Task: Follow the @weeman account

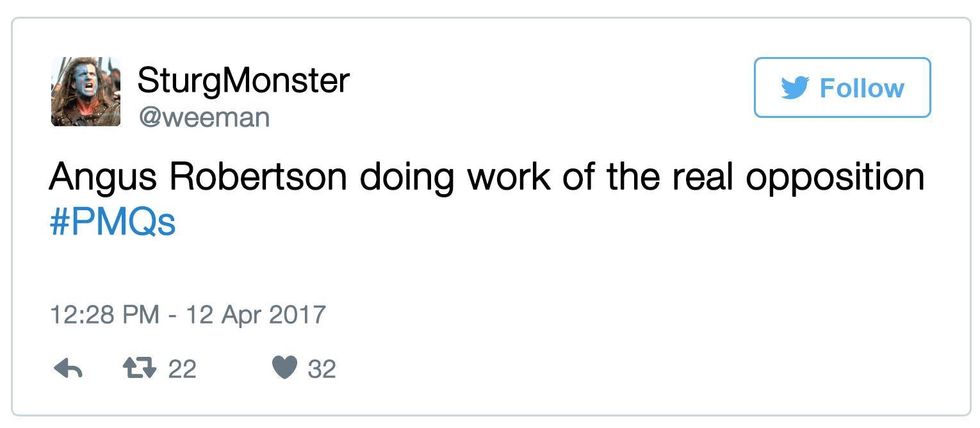Action: 842,88
